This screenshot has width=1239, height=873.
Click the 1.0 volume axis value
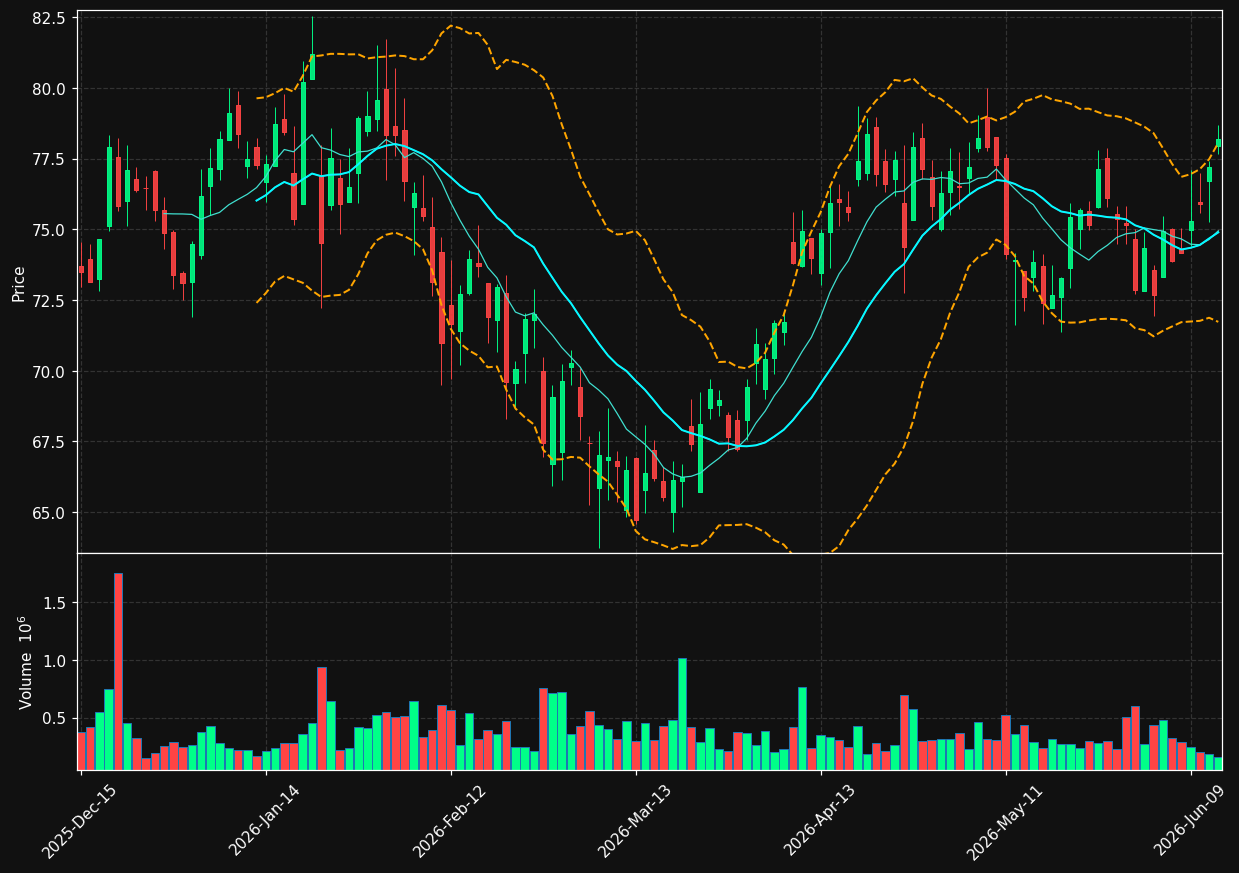pos(54,661)
